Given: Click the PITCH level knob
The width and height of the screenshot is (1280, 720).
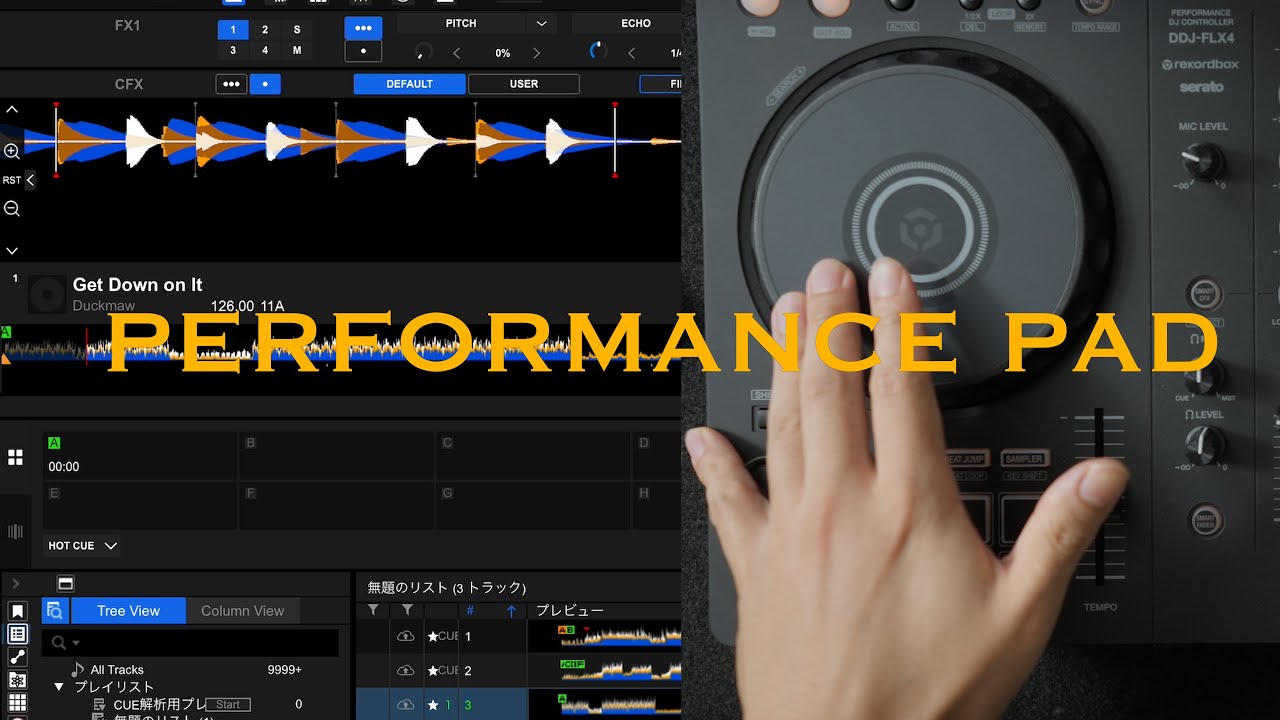Looking at the screenshot, I should click(424, 51).
